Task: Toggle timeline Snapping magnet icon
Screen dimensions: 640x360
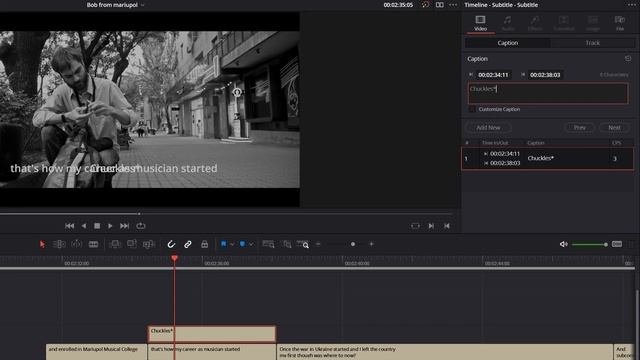Action: click(171, 244)
